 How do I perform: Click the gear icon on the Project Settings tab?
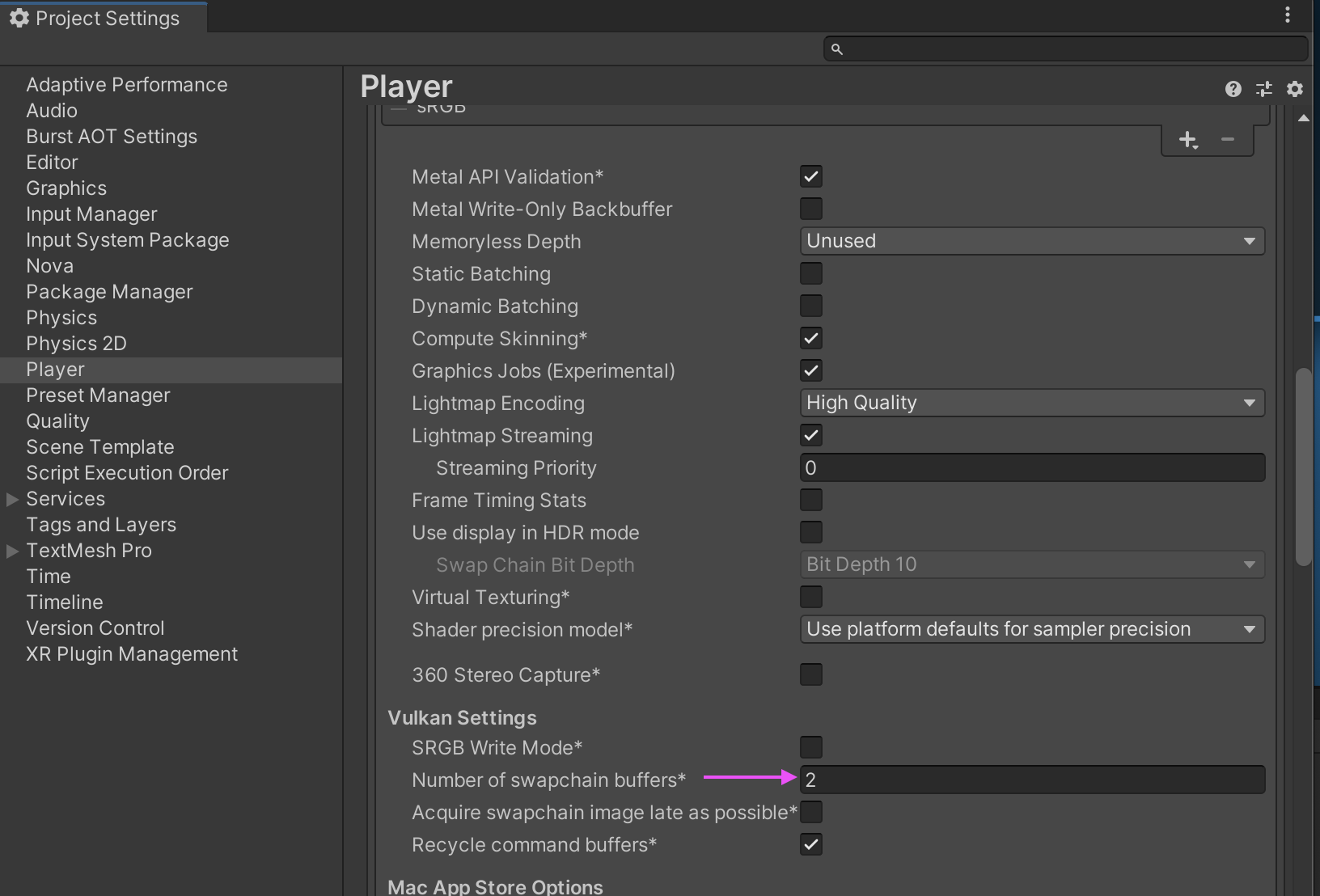tap(19, 17)
